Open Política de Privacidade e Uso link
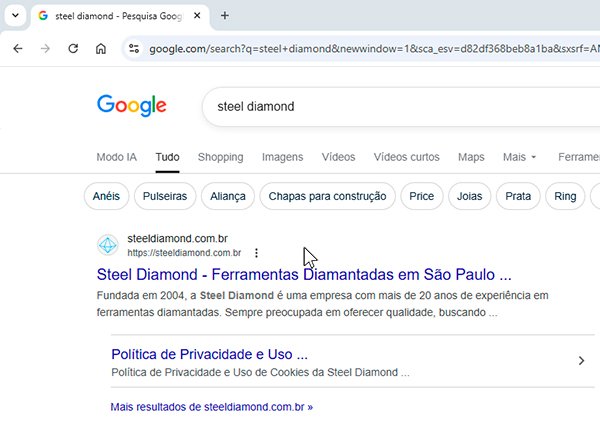The width and height of the screenshot is (600, 424). coord(209,354)
